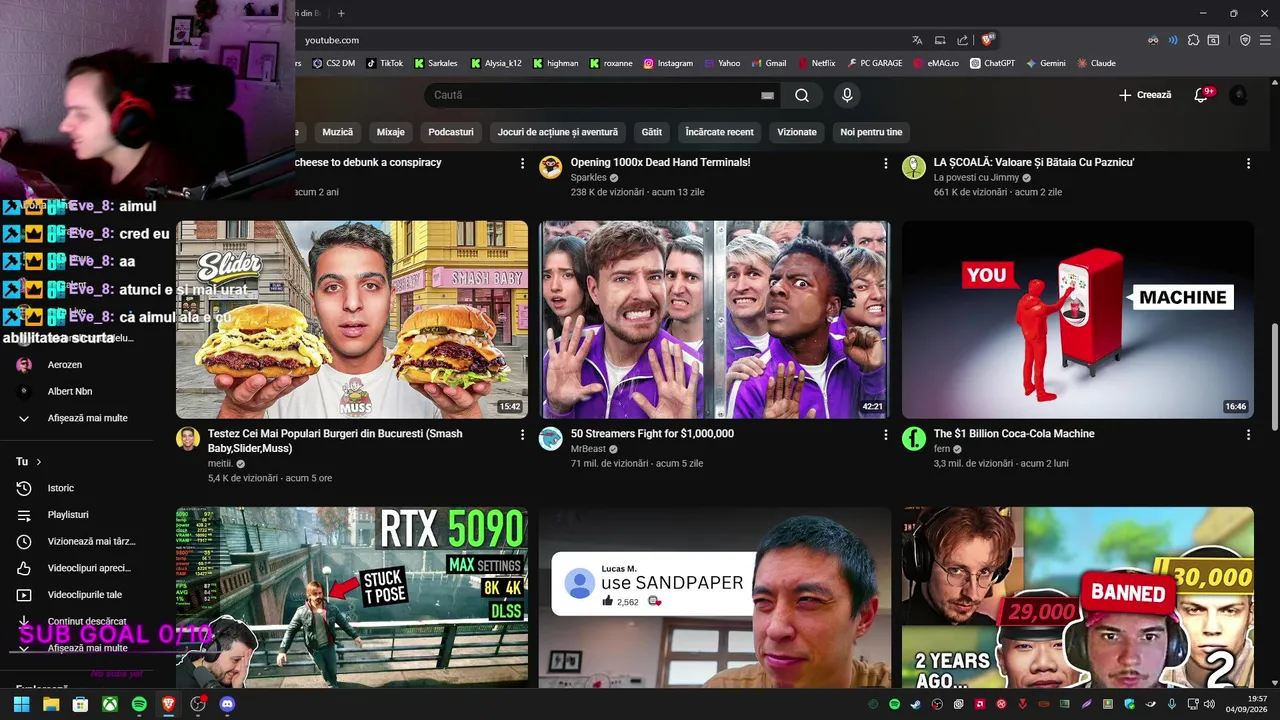Open options for the Burgeri din Bucuresti video
This screenshot has height=720, width=1280.
[522, 435]
